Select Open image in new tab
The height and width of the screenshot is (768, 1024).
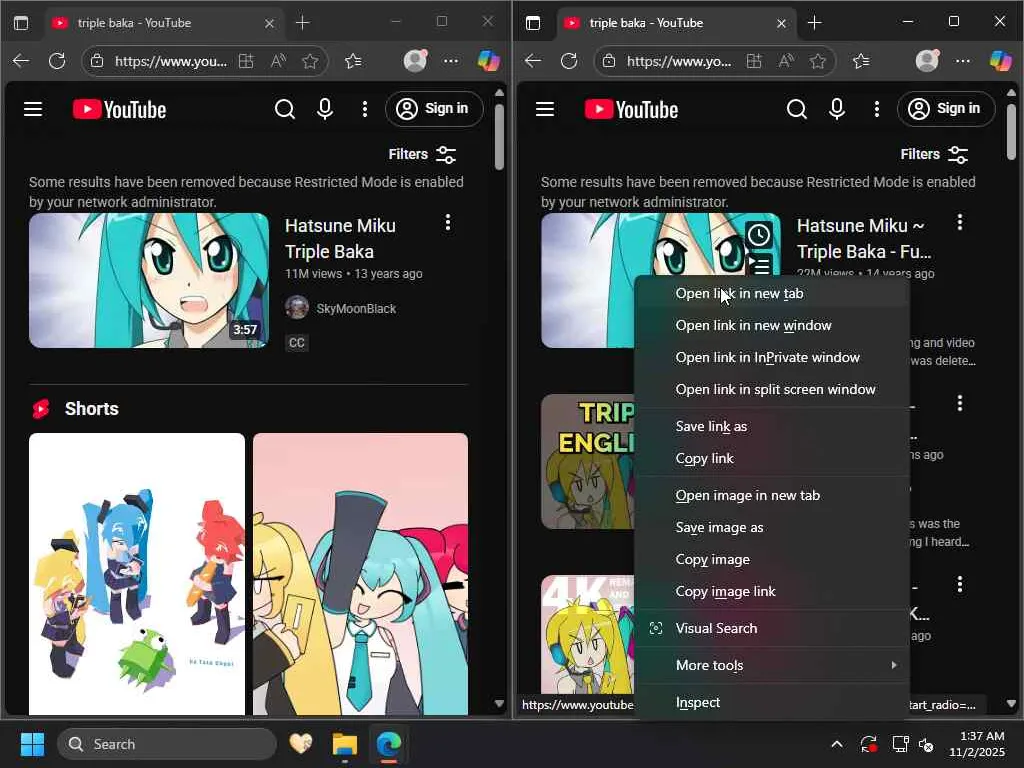pyautogui.click(x=773, y=496)
